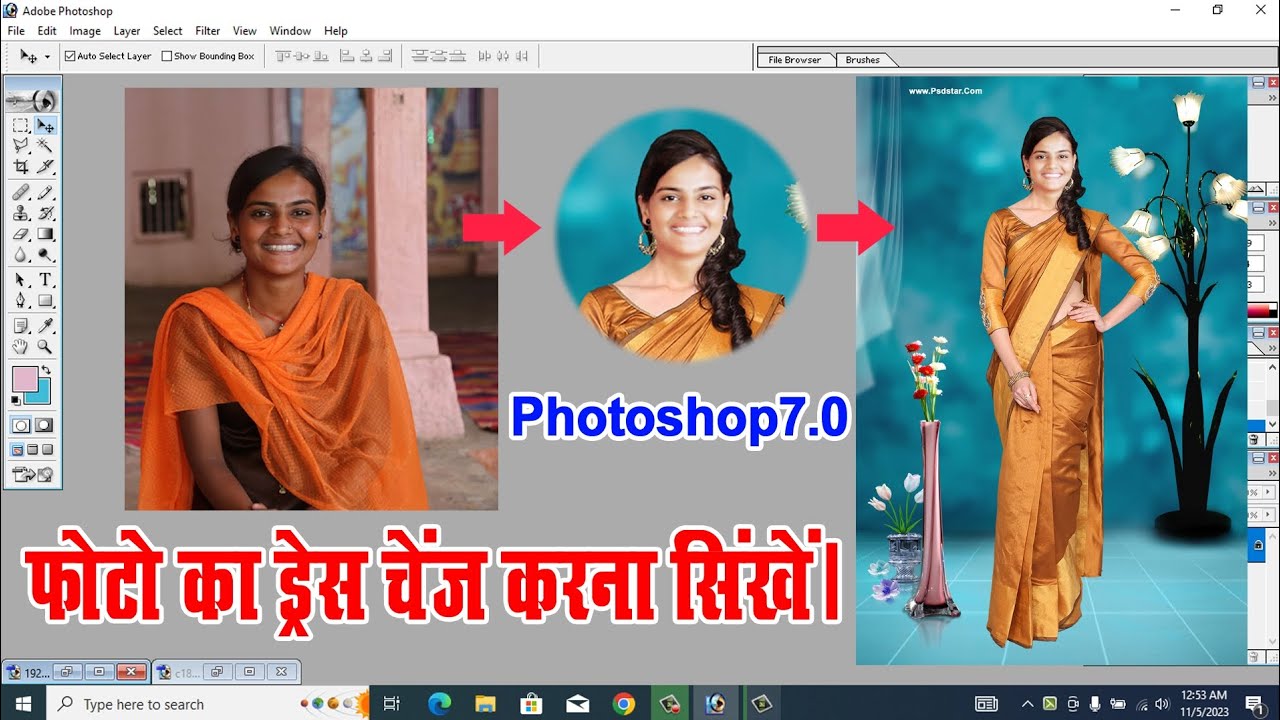The height and width of the screenshot is (720, 1280).
Task: Switch to Brushes tab
Action: (x=863, y=60)
